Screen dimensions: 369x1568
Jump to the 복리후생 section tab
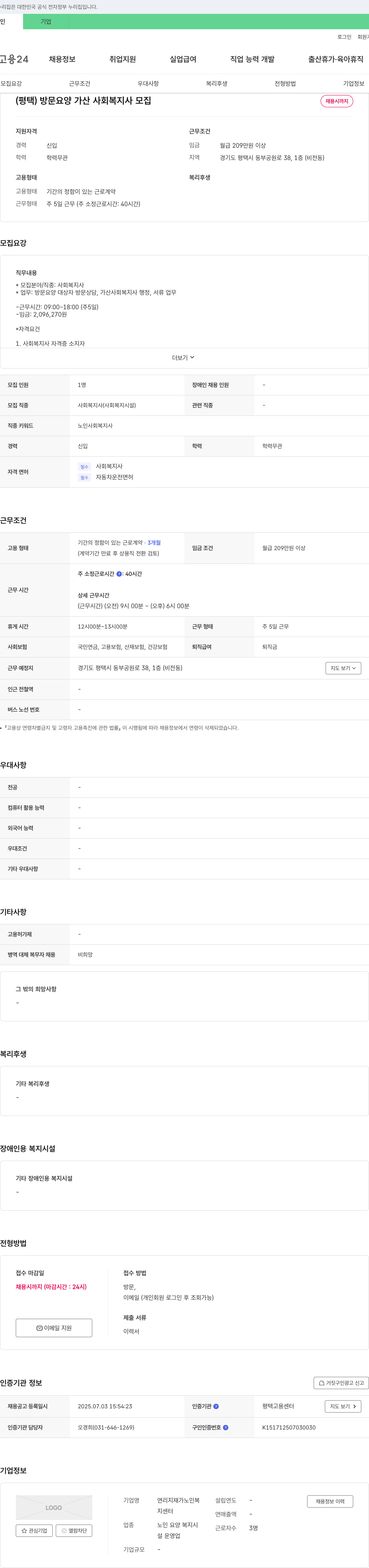coord(216,83)
